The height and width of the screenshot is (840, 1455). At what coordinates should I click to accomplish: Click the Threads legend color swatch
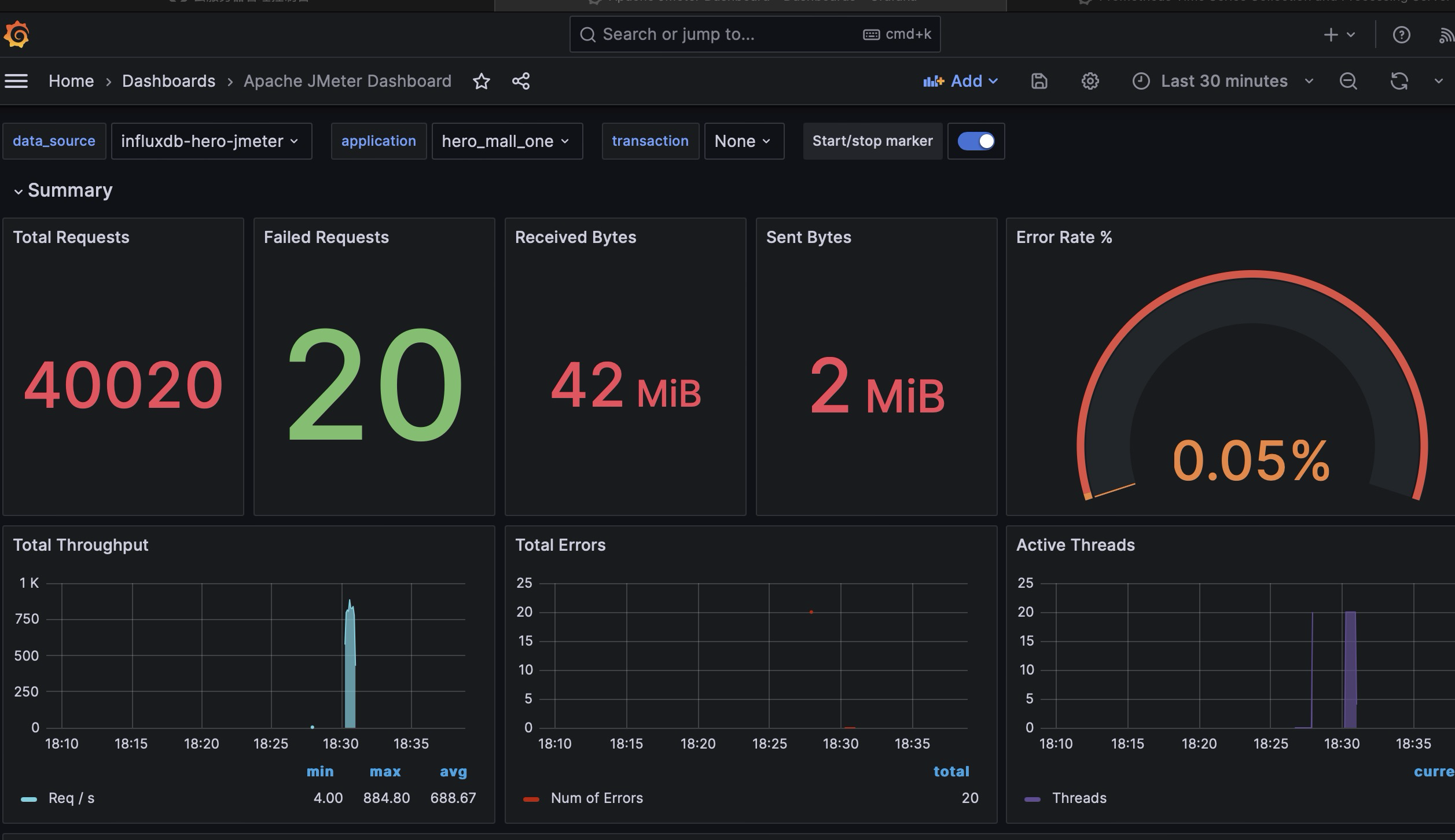pyautogui.click(x=1033, y=799)
